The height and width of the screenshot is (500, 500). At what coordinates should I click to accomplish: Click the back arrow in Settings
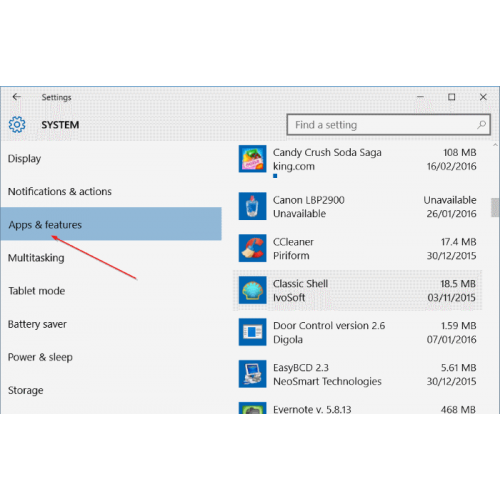pos(16,97)
